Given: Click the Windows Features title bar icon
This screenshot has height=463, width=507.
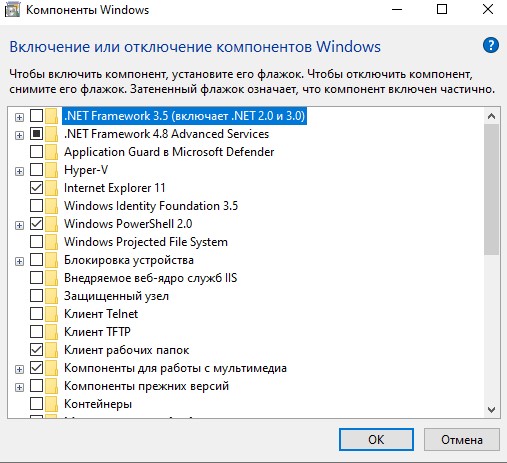Looking at the screenshot, I should coord(12,10).
